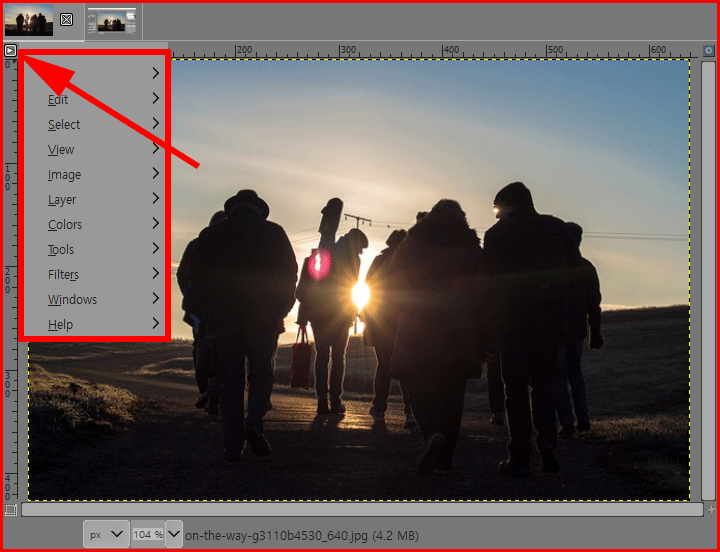Open the Filters submenu
This screenshot has width=720, height=552.
click(96, 274)
